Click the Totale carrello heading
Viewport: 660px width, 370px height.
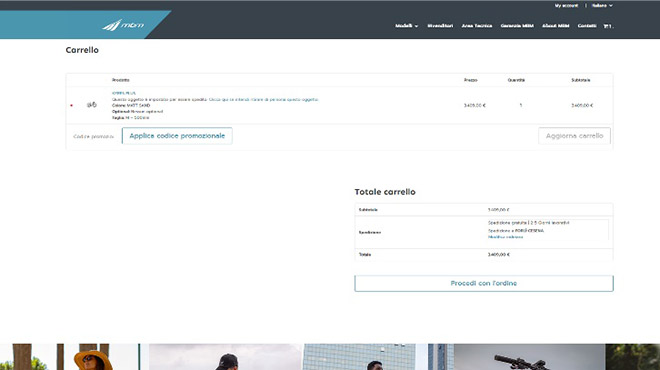point(385,192)
